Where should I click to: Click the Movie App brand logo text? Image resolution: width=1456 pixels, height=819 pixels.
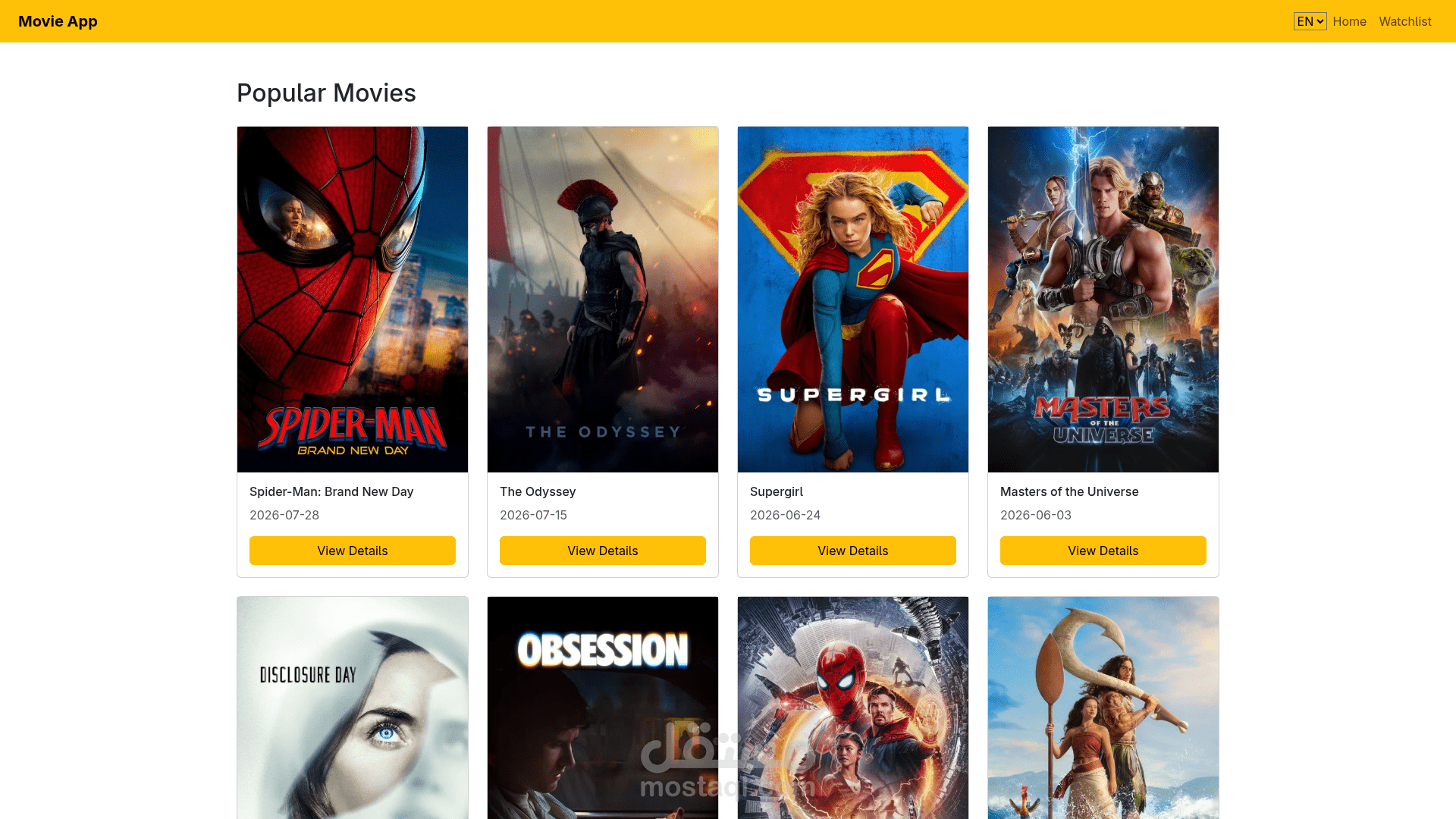[58, 21]
